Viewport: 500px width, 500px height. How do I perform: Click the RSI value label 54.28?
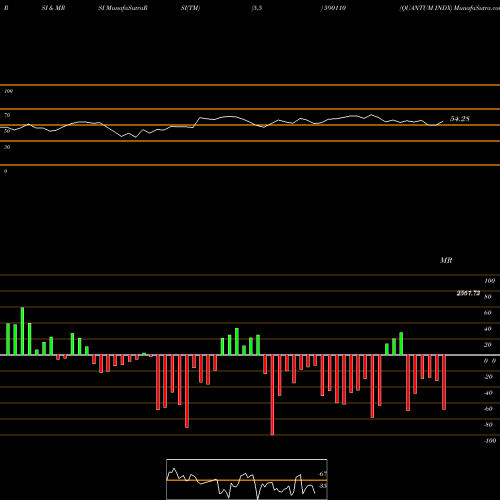click(x=460, y=119)
